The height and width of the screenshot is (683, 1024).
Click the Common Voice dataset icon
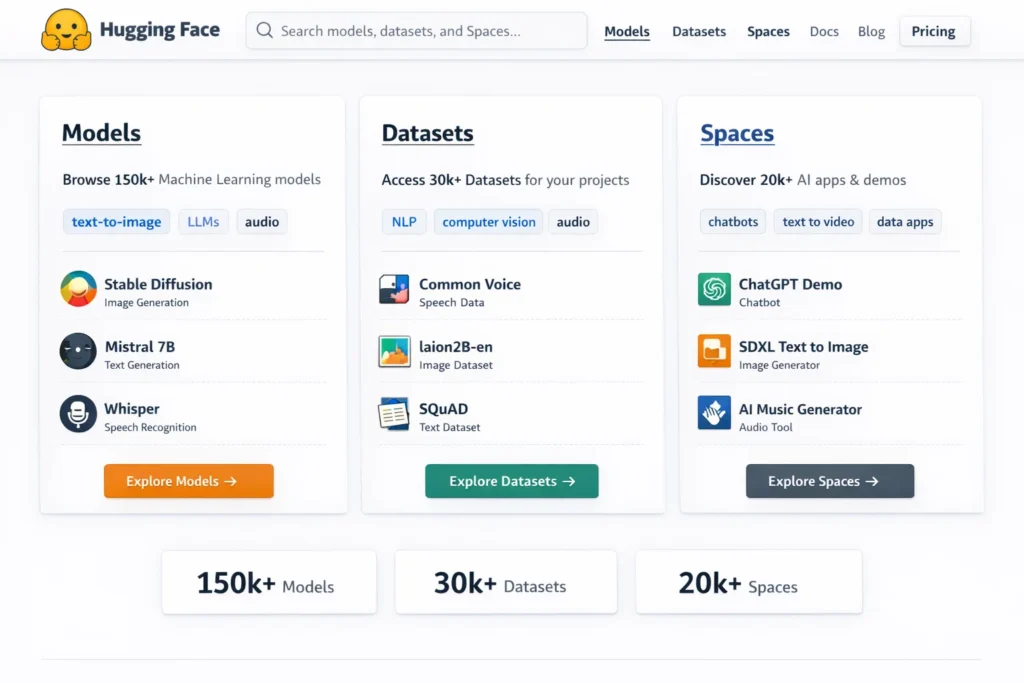[x=394, y=288]
